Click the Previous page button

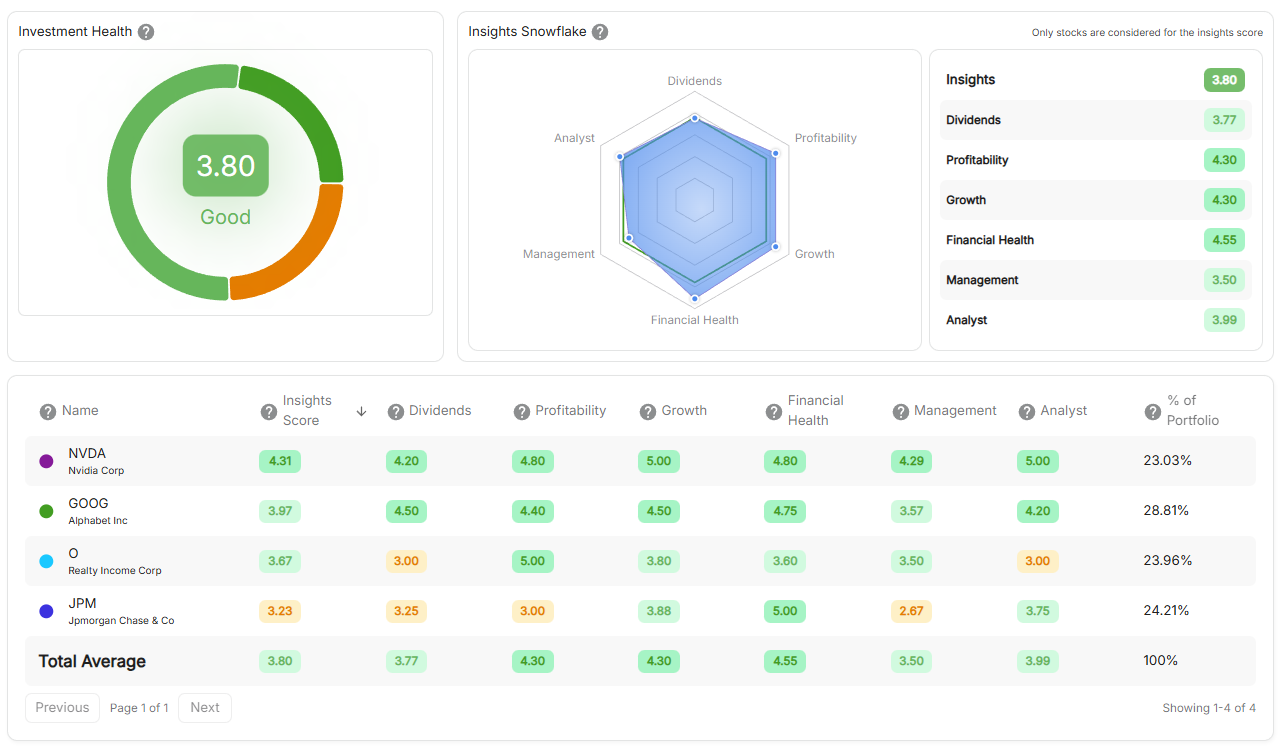point(62,707)
